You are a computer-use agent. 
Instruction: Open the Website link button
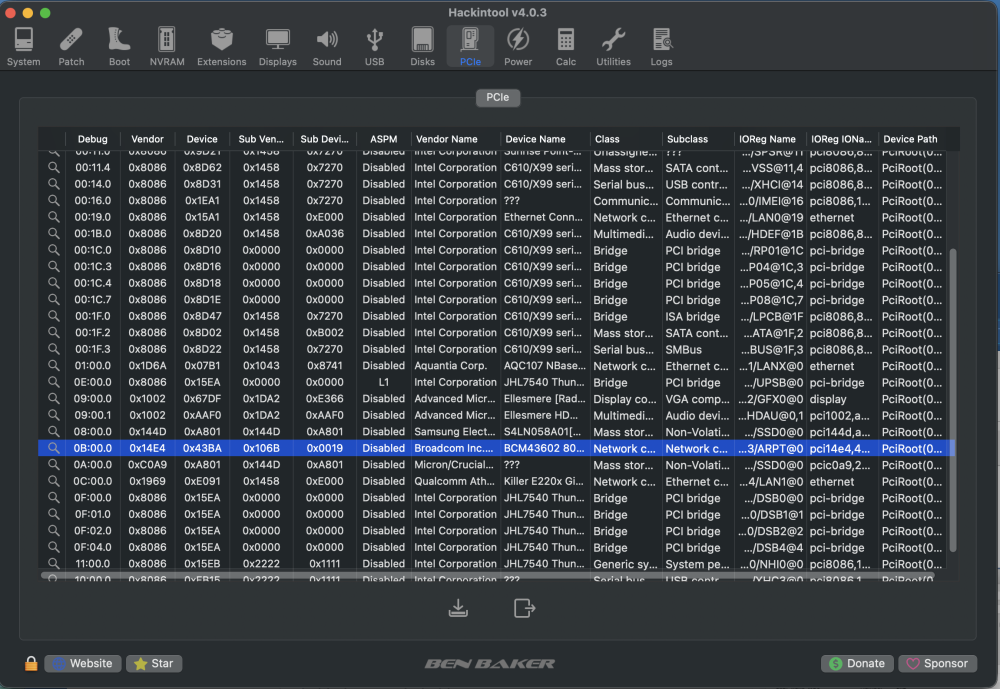tap(83, 663)
